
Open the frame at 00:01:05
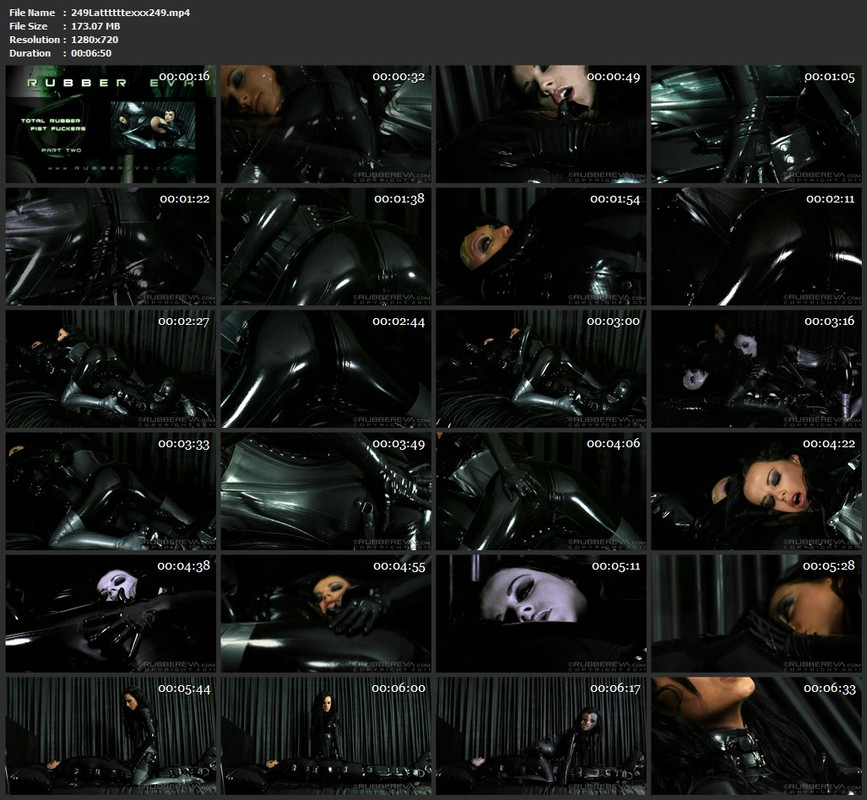click(756, 124)
